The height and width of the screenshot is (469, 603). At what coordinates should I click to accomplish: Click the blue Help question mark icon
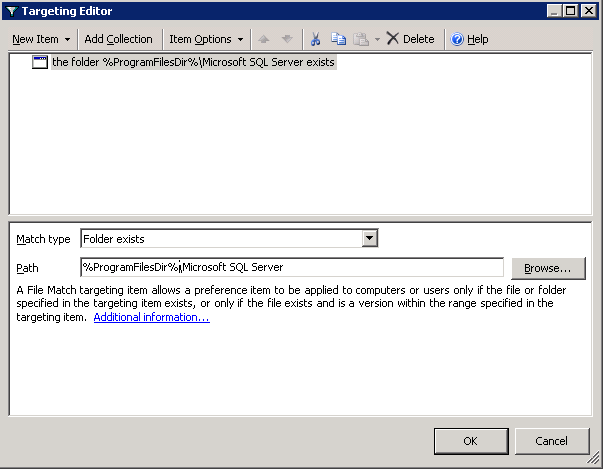[x=457, y=39]
